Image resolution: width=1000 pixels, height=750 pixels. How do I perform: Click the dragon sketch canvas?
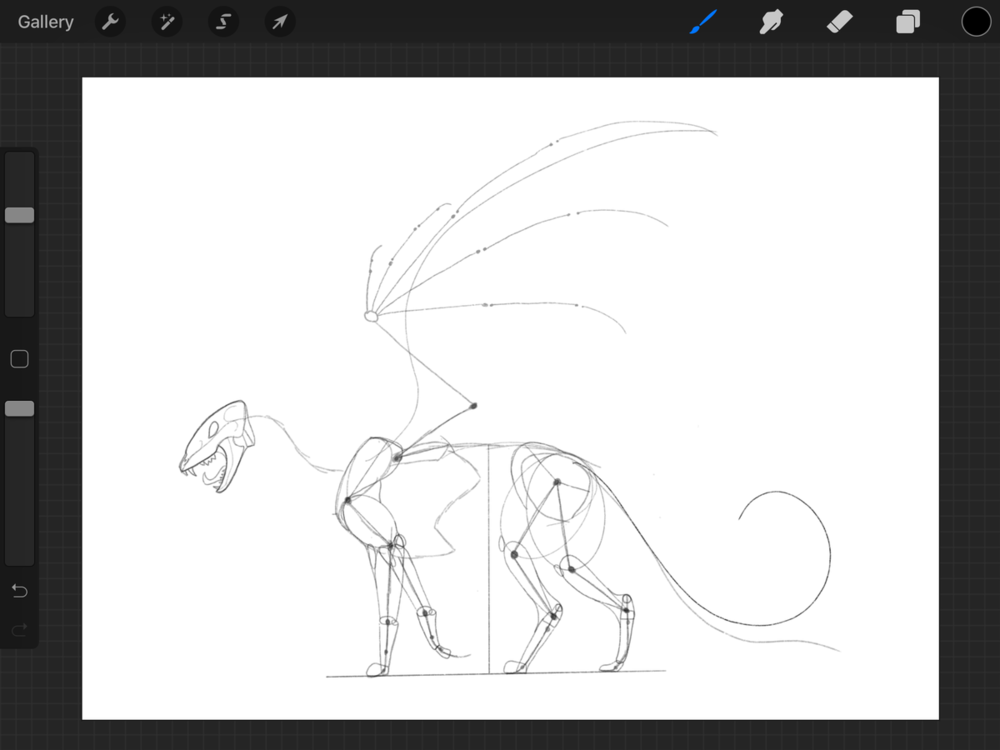[x=510, y=399]
